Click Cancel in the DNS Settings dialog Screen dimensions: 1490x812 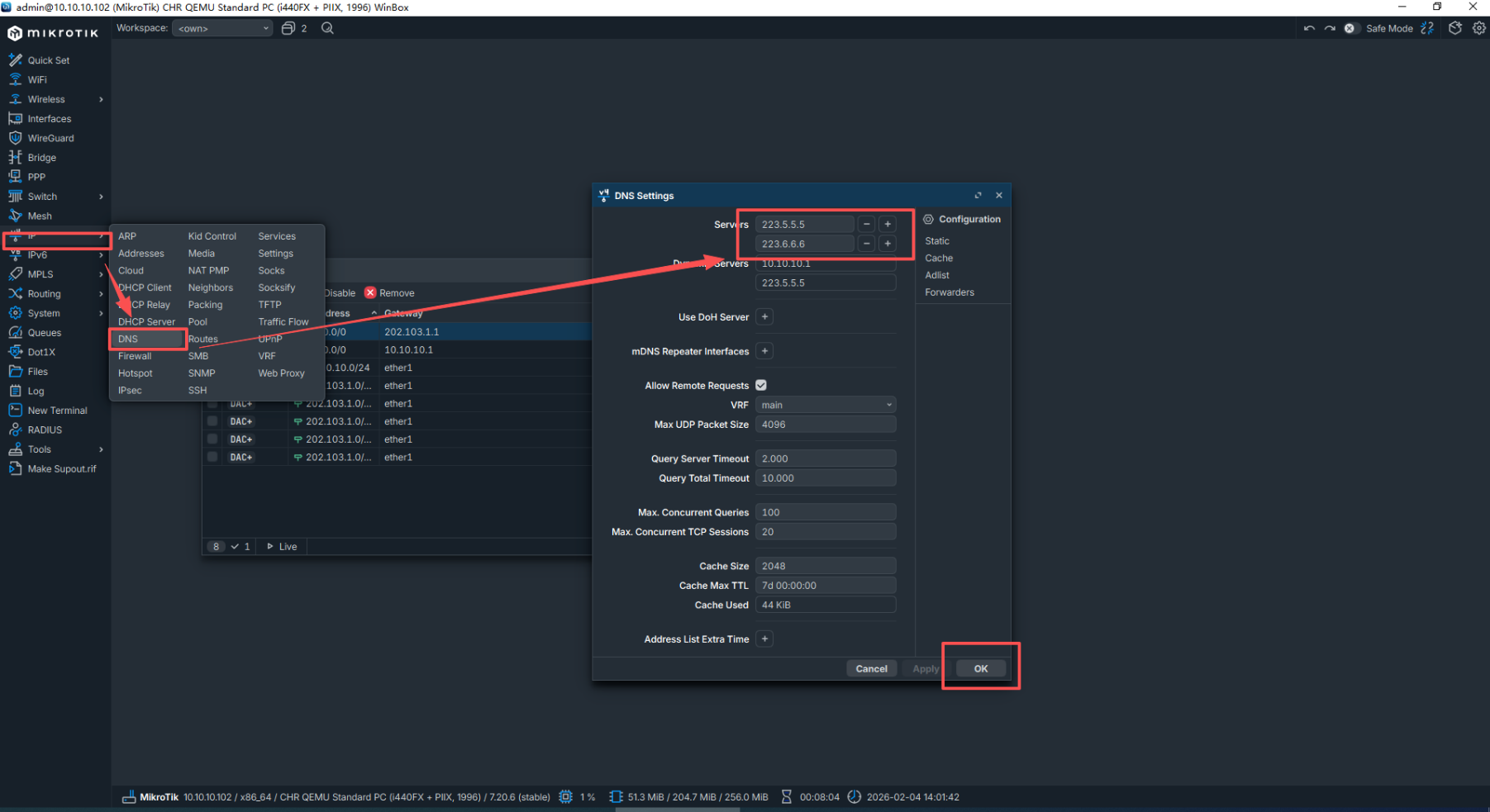pyautogui.click(x=871, y=669)
